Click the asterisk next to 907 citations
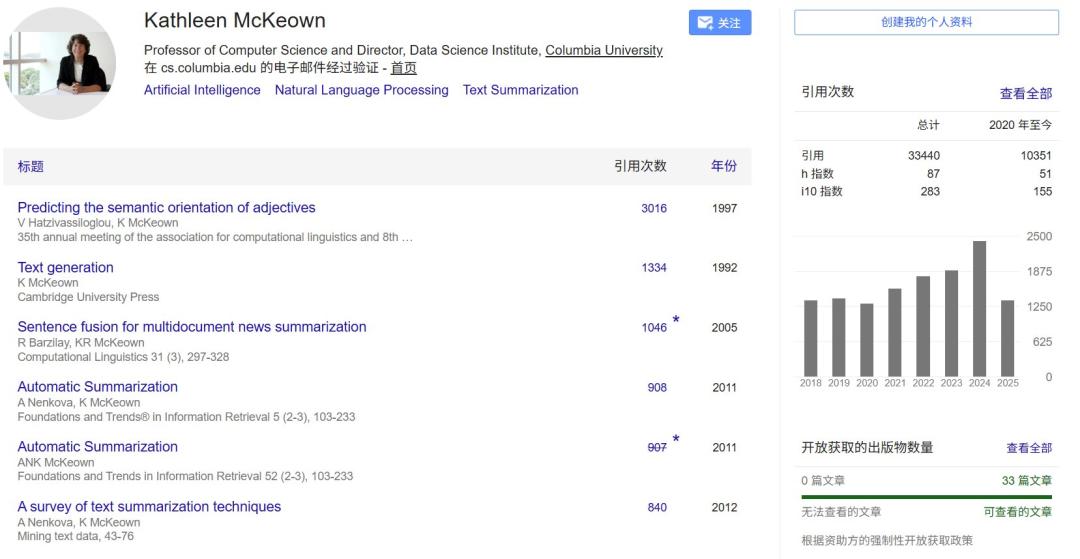Screen dimensions: 1080x559 pyautogui.click(x=676, y=439)
